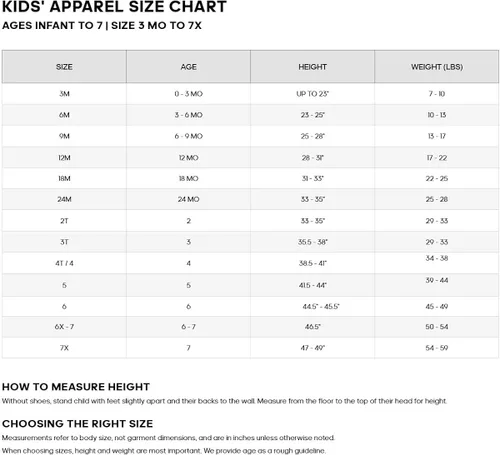Select the 3M size cell
This screenshot has height=455, width=500.
pos(64,94)
